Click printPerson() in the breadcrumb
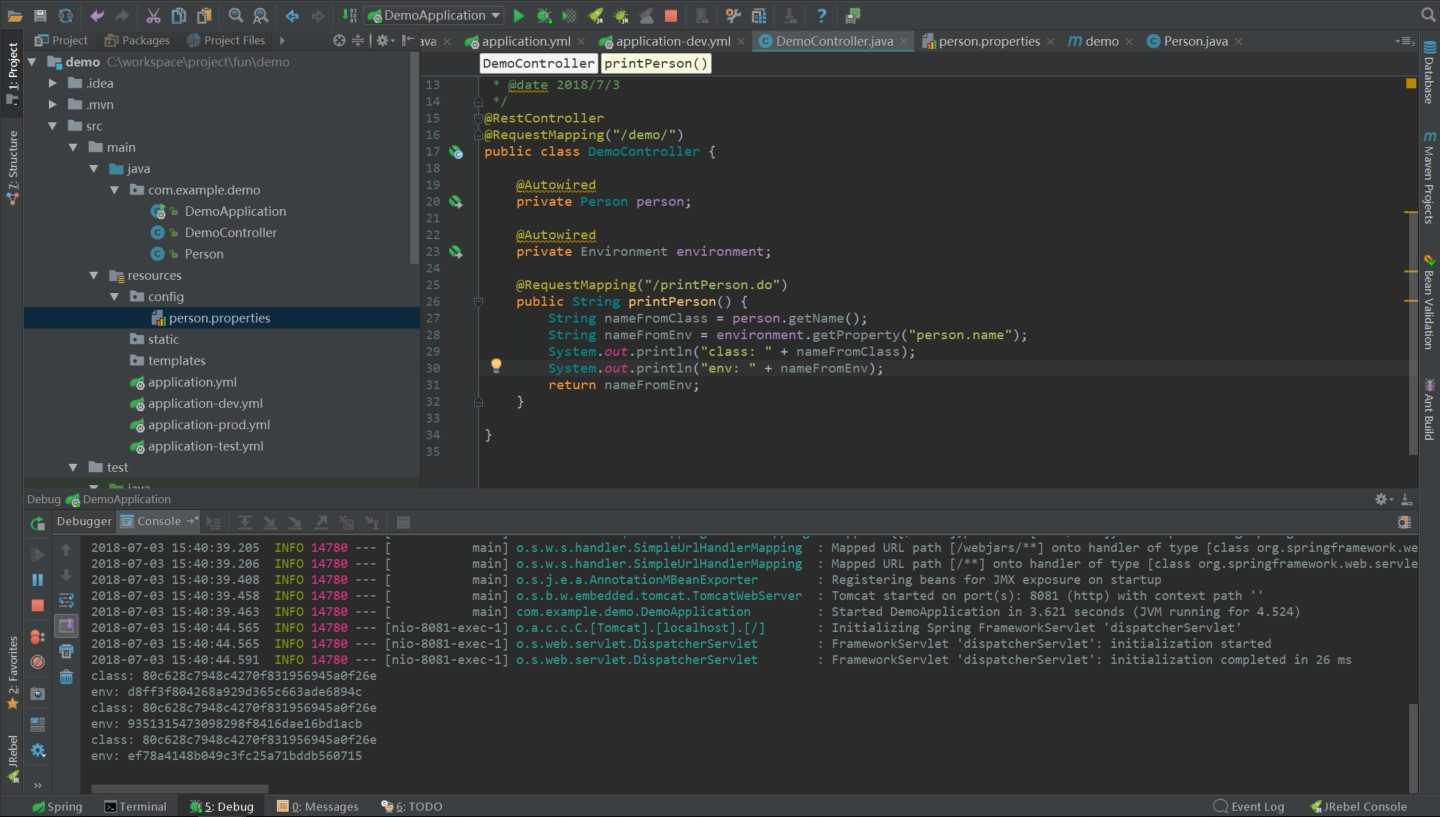 coord(656,63)
